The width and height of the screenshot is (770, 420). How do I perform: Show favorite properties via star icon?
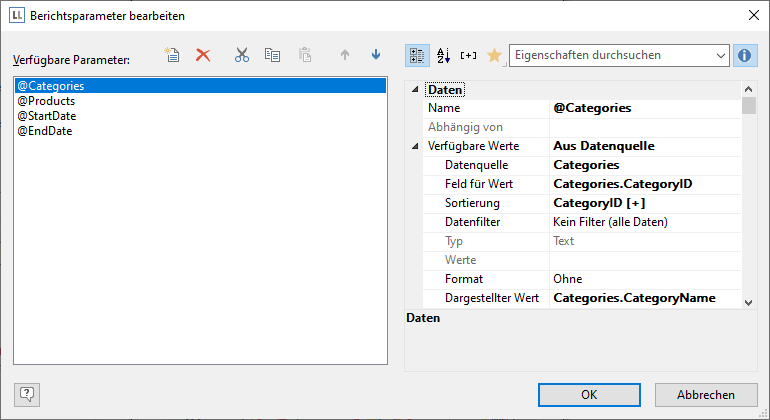pyautogui.click(x=494, y=56)
